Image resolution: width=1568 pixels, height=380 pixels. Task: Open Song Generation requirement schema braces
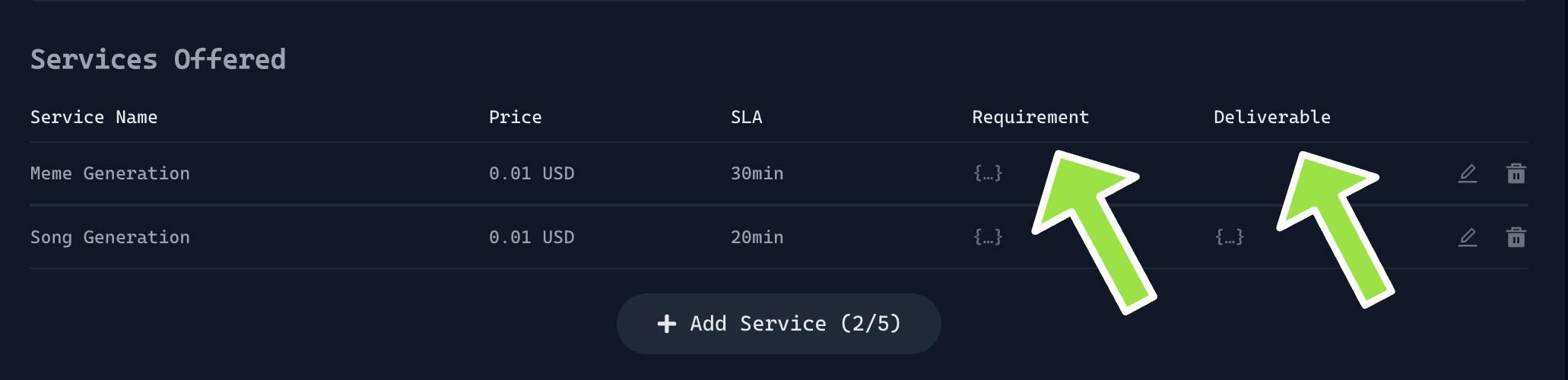[x=988, y=238]
